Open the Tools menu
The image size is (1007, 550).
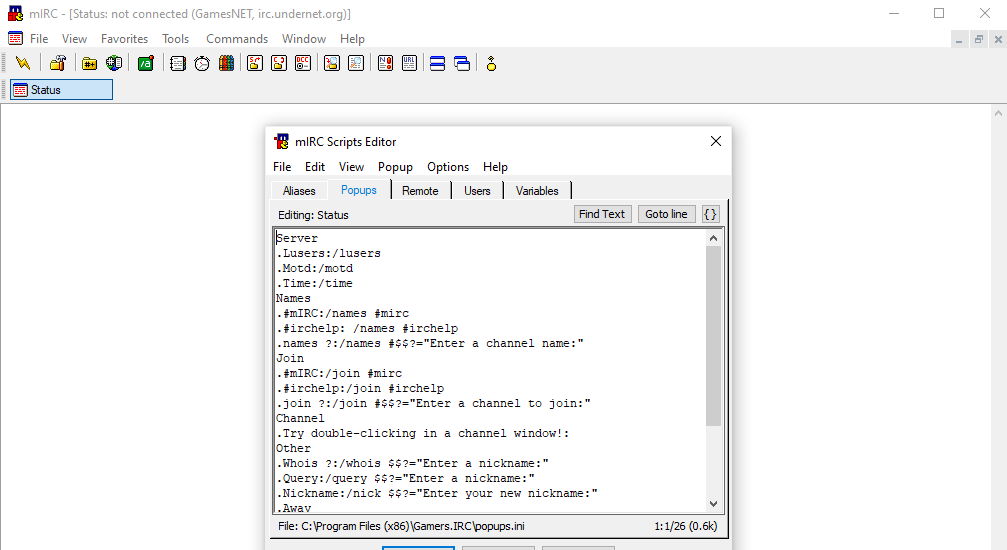(x=175, y=39)
